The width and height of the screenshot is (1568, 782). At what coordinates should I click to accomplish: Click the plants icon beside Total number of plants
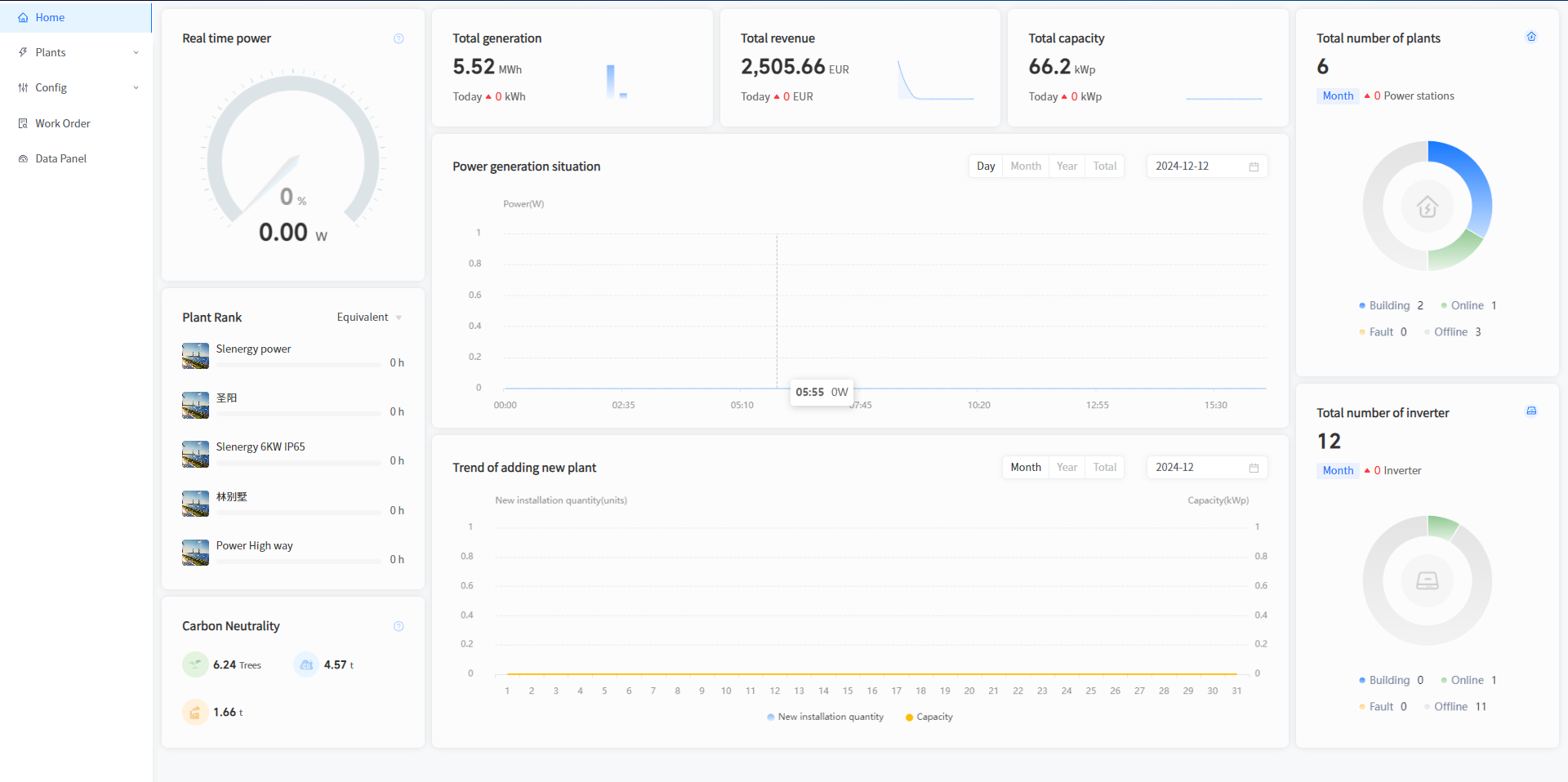pyautogui.click(x=1531, y=37)
